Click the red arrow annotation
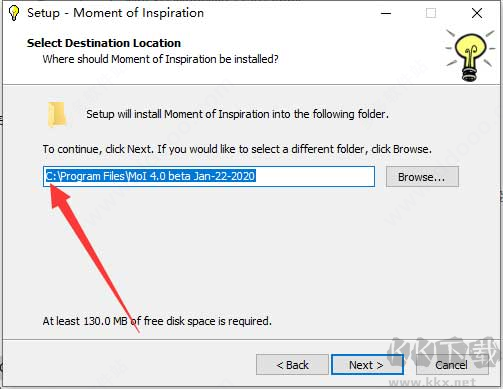503x389 pixels. [x=93, y=258]
